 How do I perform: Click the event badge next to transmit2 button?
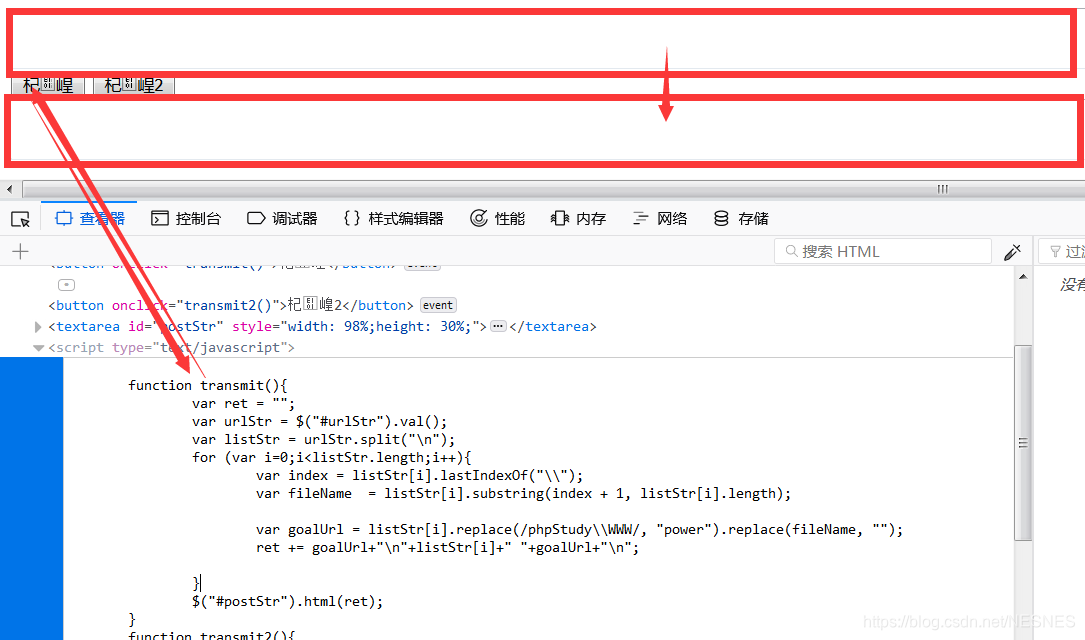coord(438,305)
